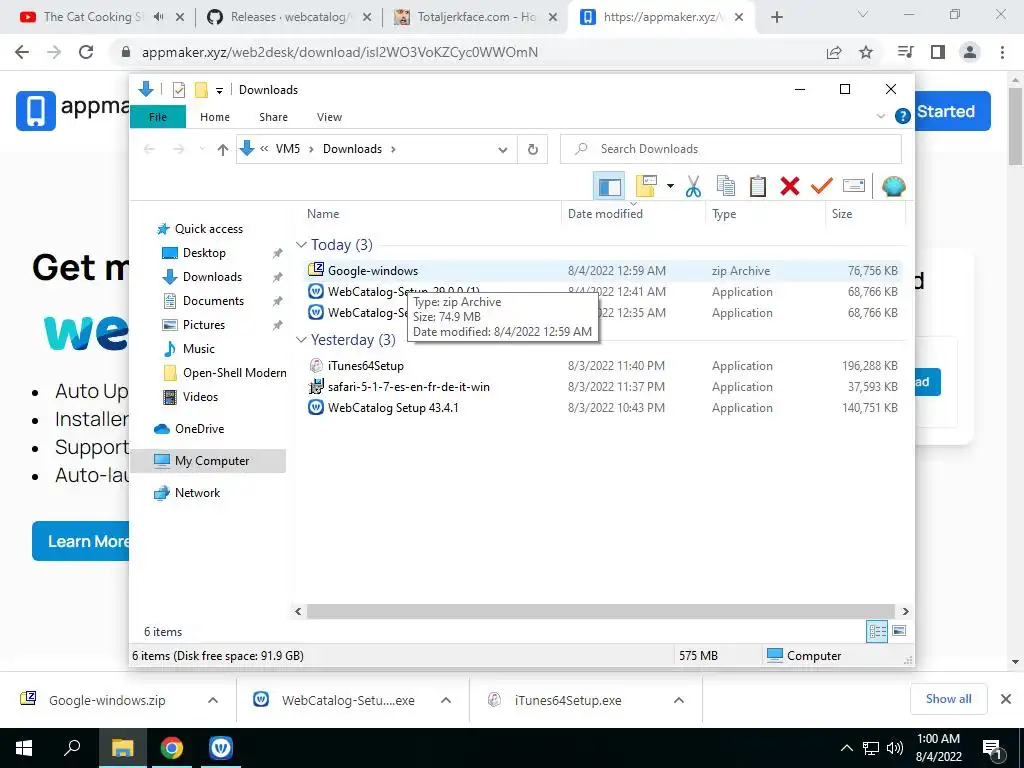1024x768 pixels.
Task: Select the iTunes64Setup file
Action: (x=603, y=366)
